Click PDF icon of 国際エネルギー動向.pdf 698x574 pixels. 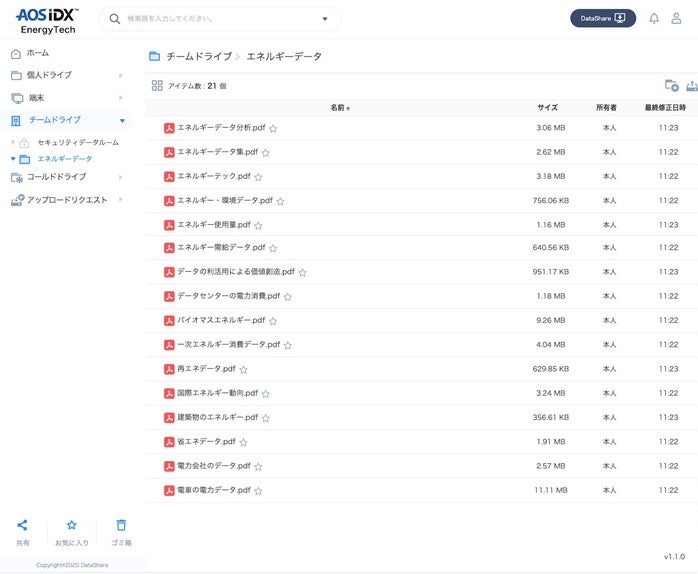pyautogui.click(x=169, y=394)
